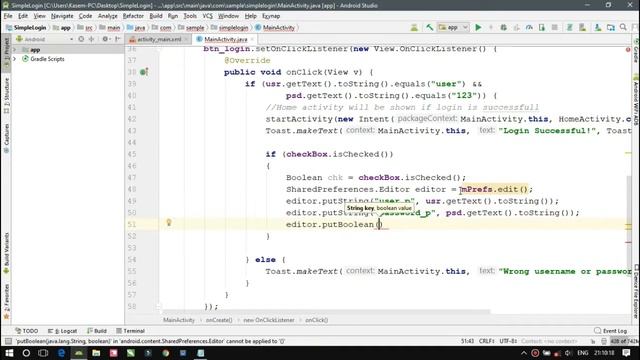This screenshot has width=640, height=360.
Task: Hide the Project panel with hide icon
Action: click(x=118, y=39)
